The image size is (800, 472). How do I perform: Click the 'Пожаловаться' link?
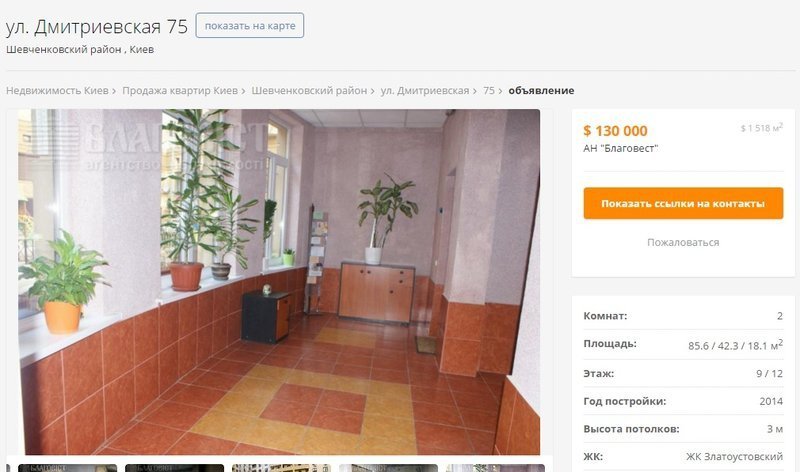point(683,242)
